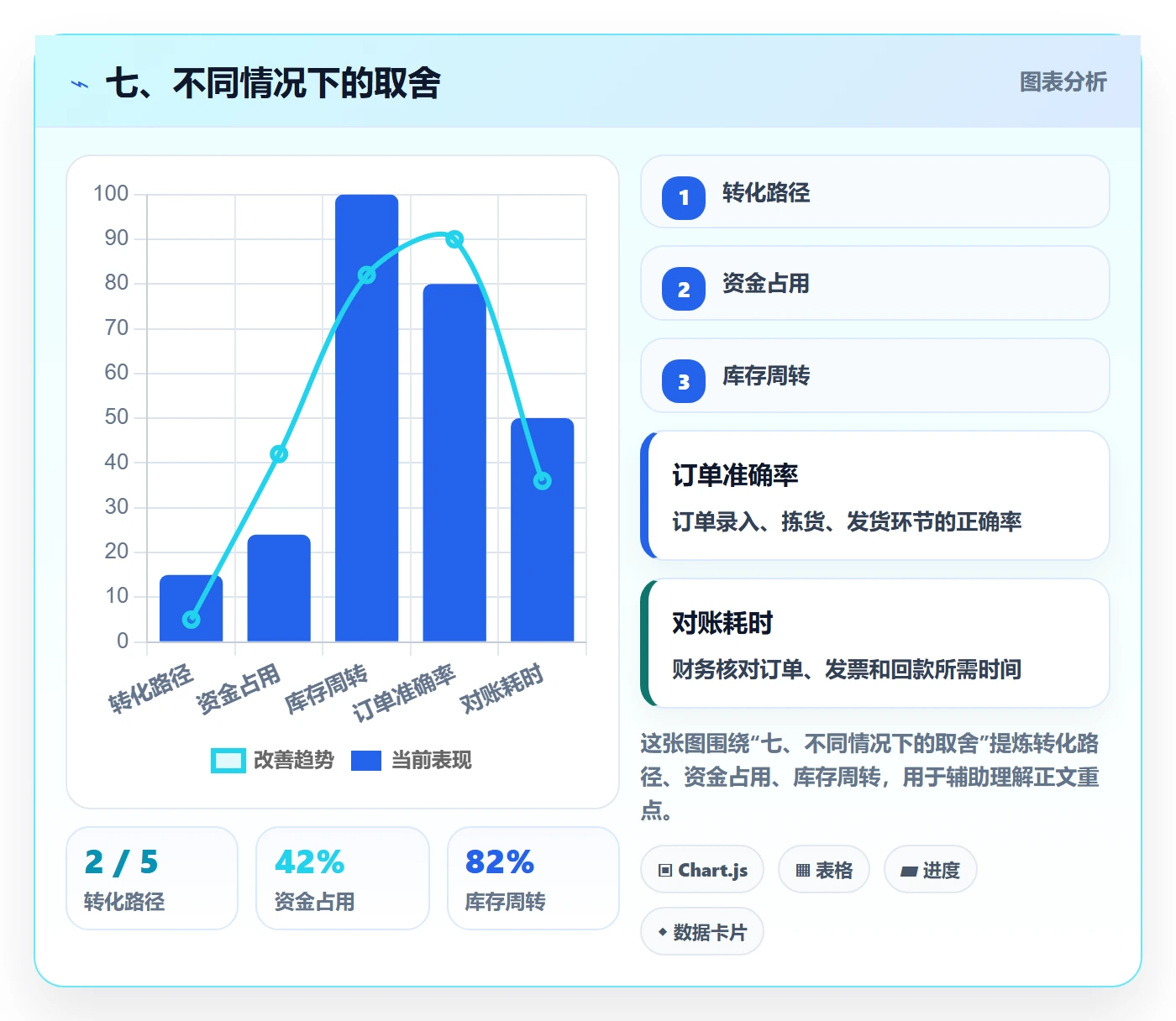Click the cyan 改善趋势 legend swatch

point(228,760)
